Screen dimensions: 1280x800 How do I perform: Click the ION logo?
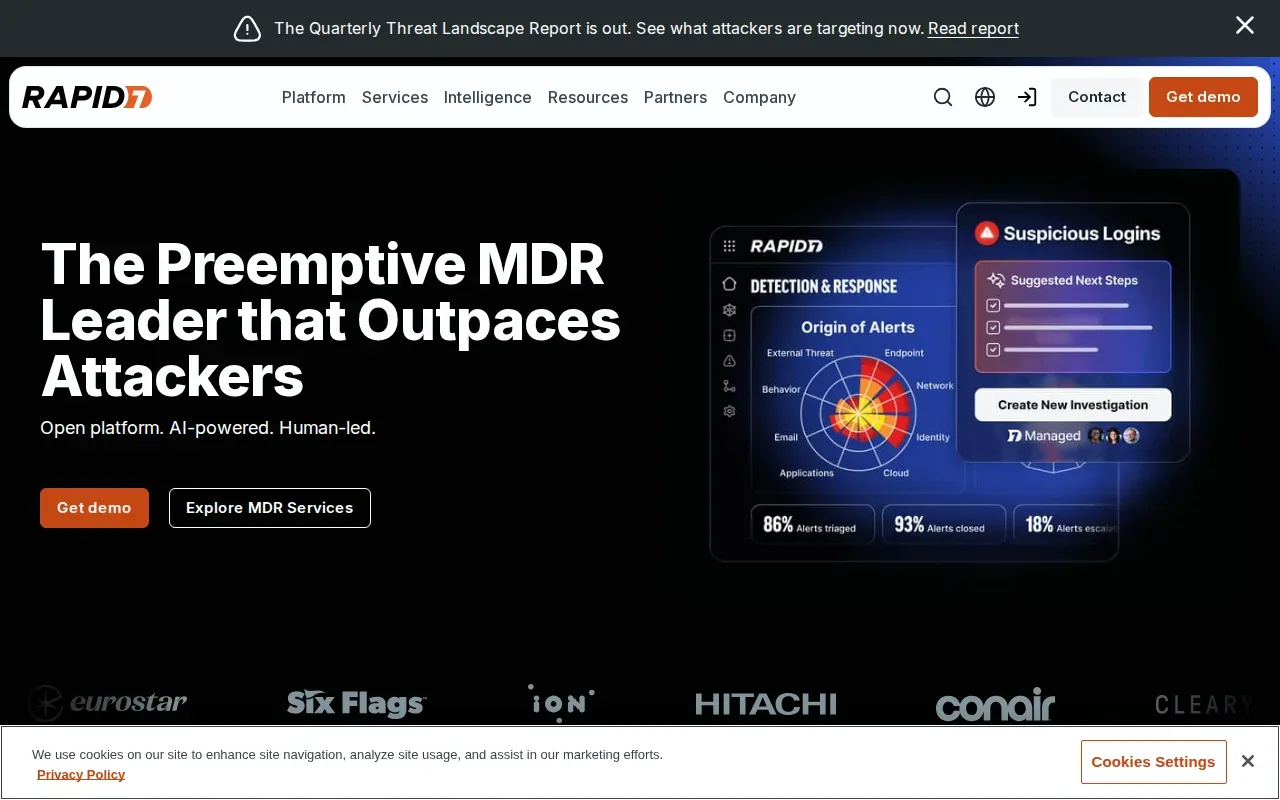pos(561,703)
